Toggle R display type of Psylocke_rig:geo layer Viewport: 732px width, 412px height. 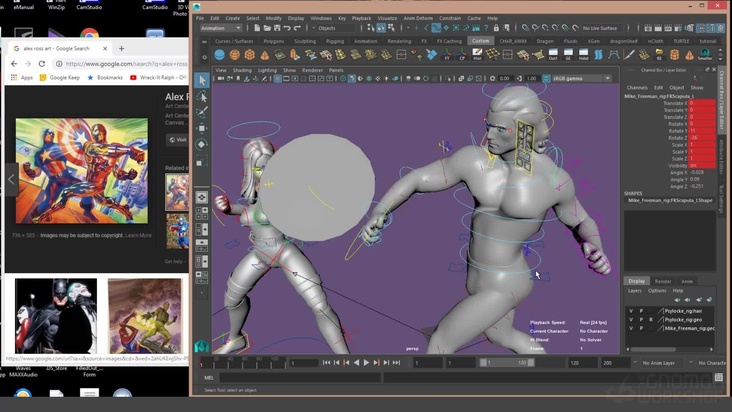coord(651,320)
